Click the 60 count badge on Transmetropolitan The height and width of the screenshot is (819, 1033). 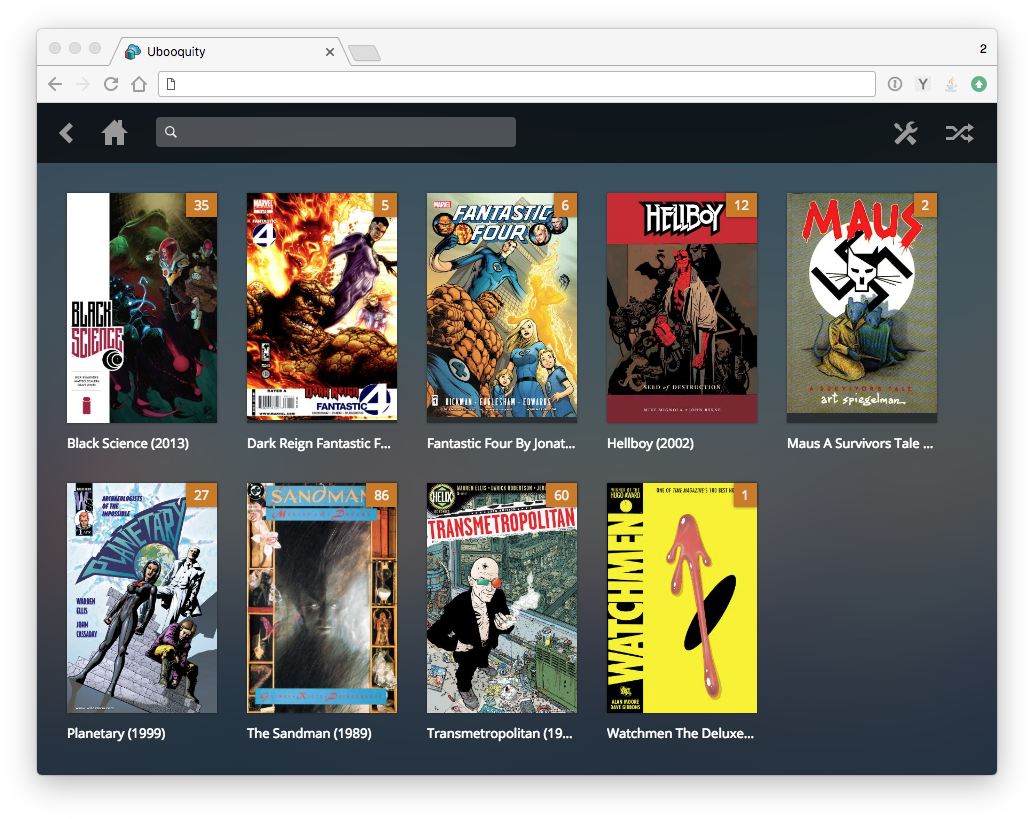[562, 495]
